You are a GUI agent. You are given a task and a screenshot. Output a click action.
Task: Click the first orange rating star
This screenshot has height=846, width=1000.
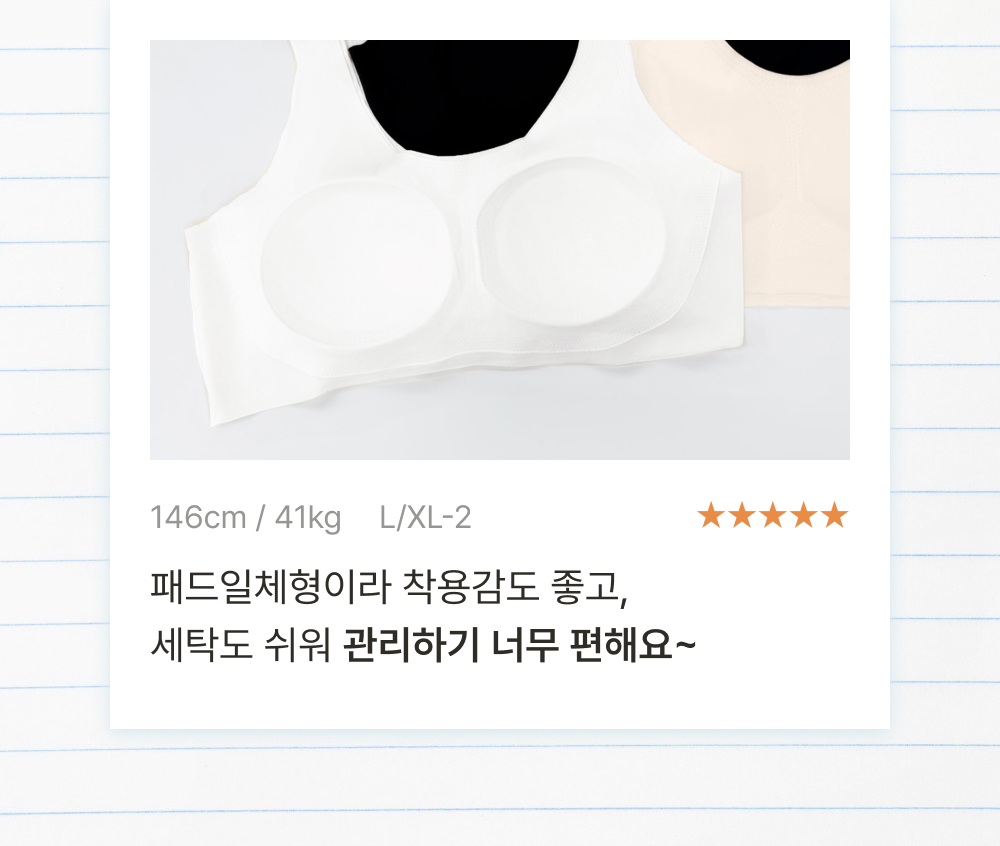point(710,515)
